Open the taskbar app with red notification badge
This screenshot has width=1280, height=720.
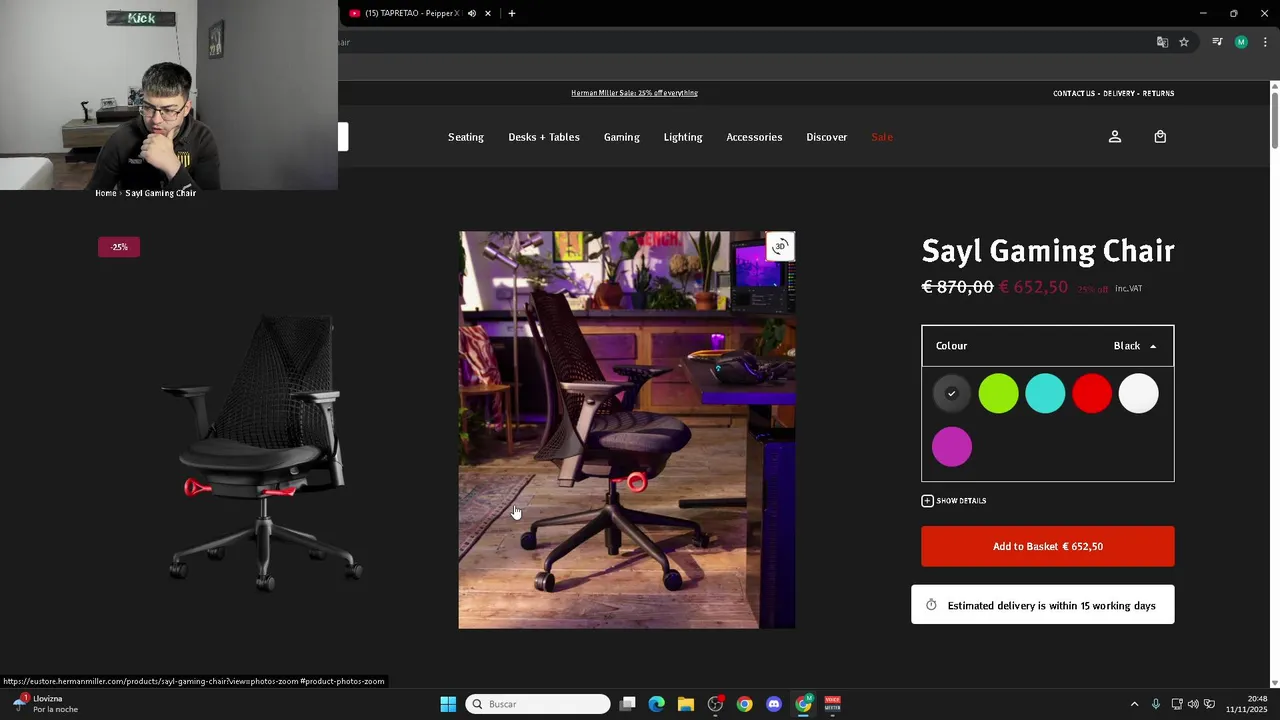point(715,704)
